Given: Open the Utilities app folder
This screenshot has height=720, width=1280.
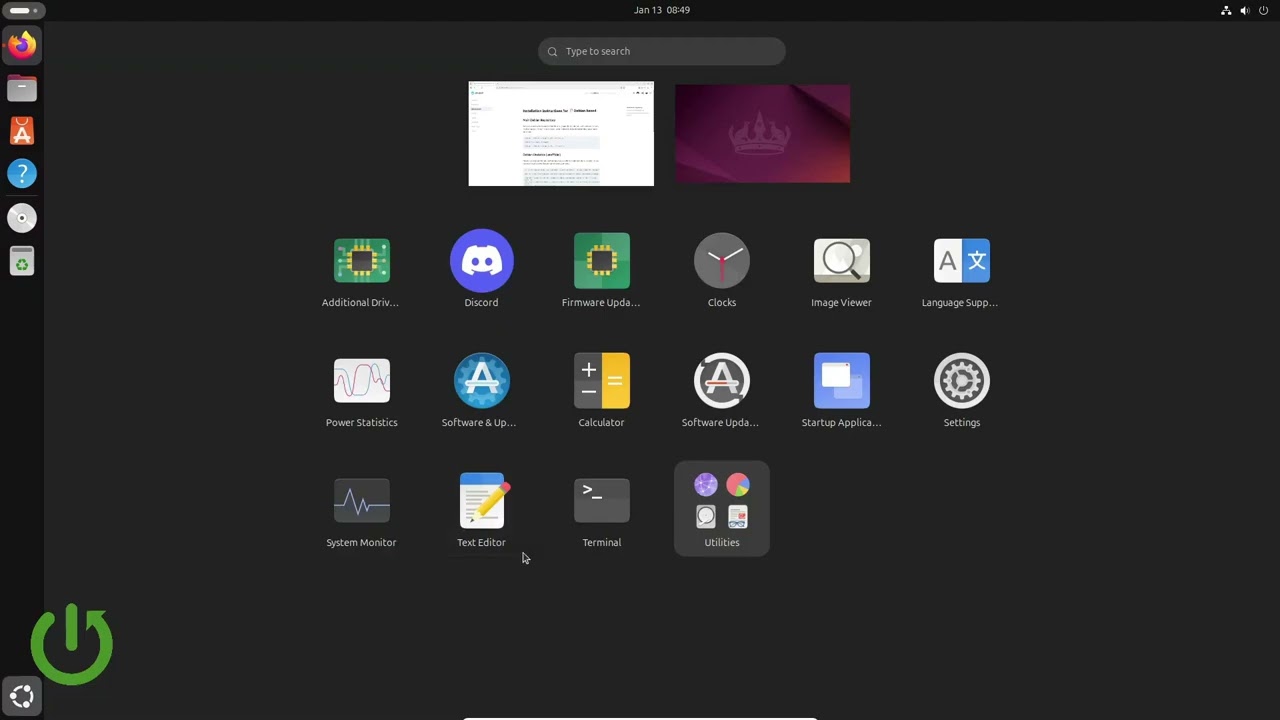Looking at the screenshot, I should (x=721, y=508).
